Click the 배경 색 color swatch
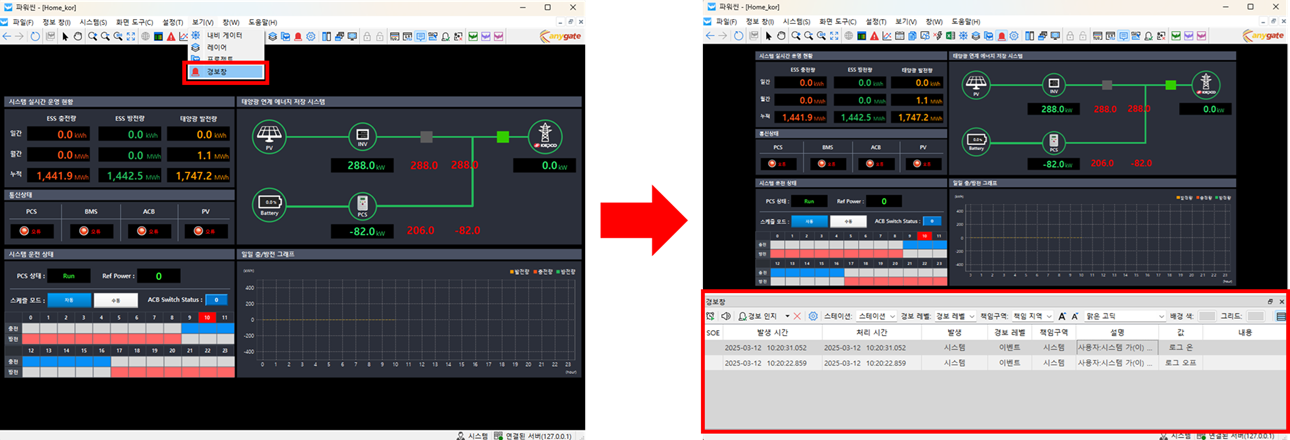The width and height of the screenshot is (1290, 440). click(1207, 316)
